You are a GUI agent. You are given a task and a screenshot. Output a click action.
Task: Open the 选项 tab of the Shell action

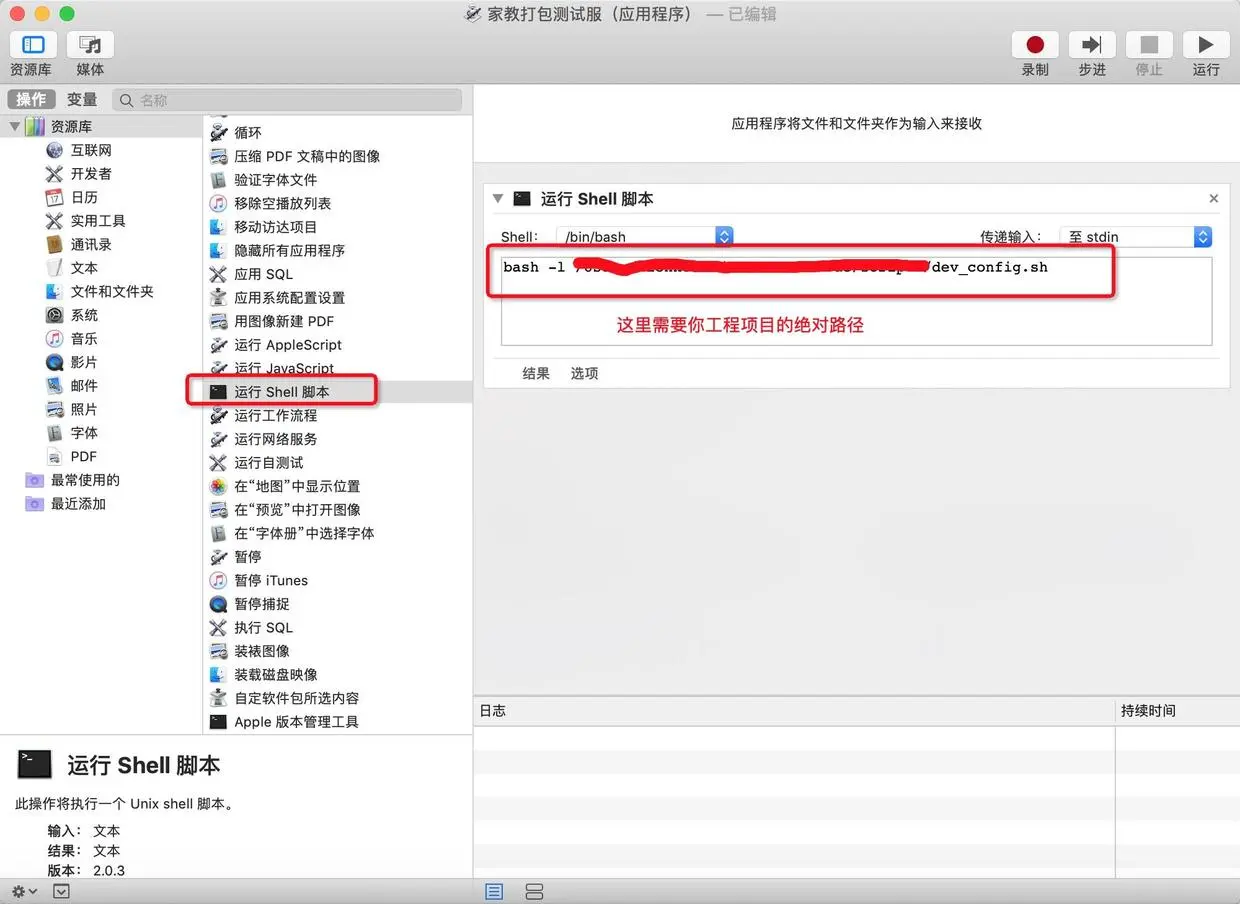point(584,372)
